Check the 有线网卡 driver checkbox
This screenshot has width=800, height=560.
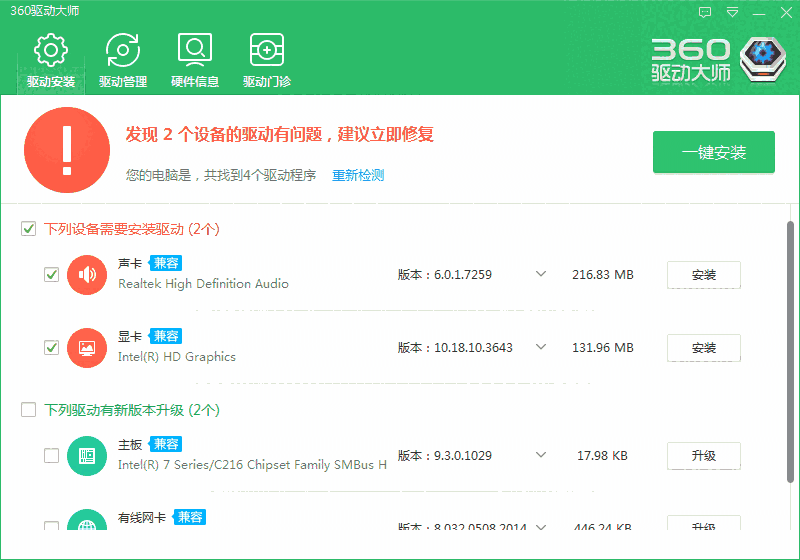coord(52,525)
